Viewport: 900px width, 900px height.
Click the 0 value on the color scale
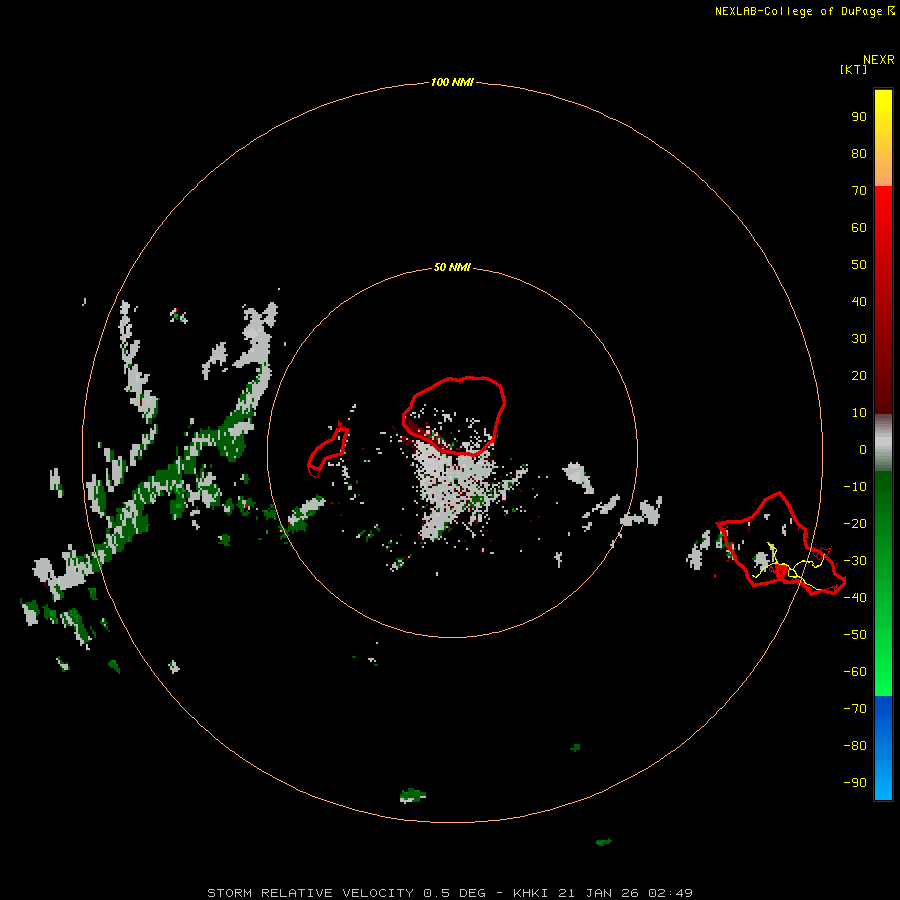click(x=863, y=450)
